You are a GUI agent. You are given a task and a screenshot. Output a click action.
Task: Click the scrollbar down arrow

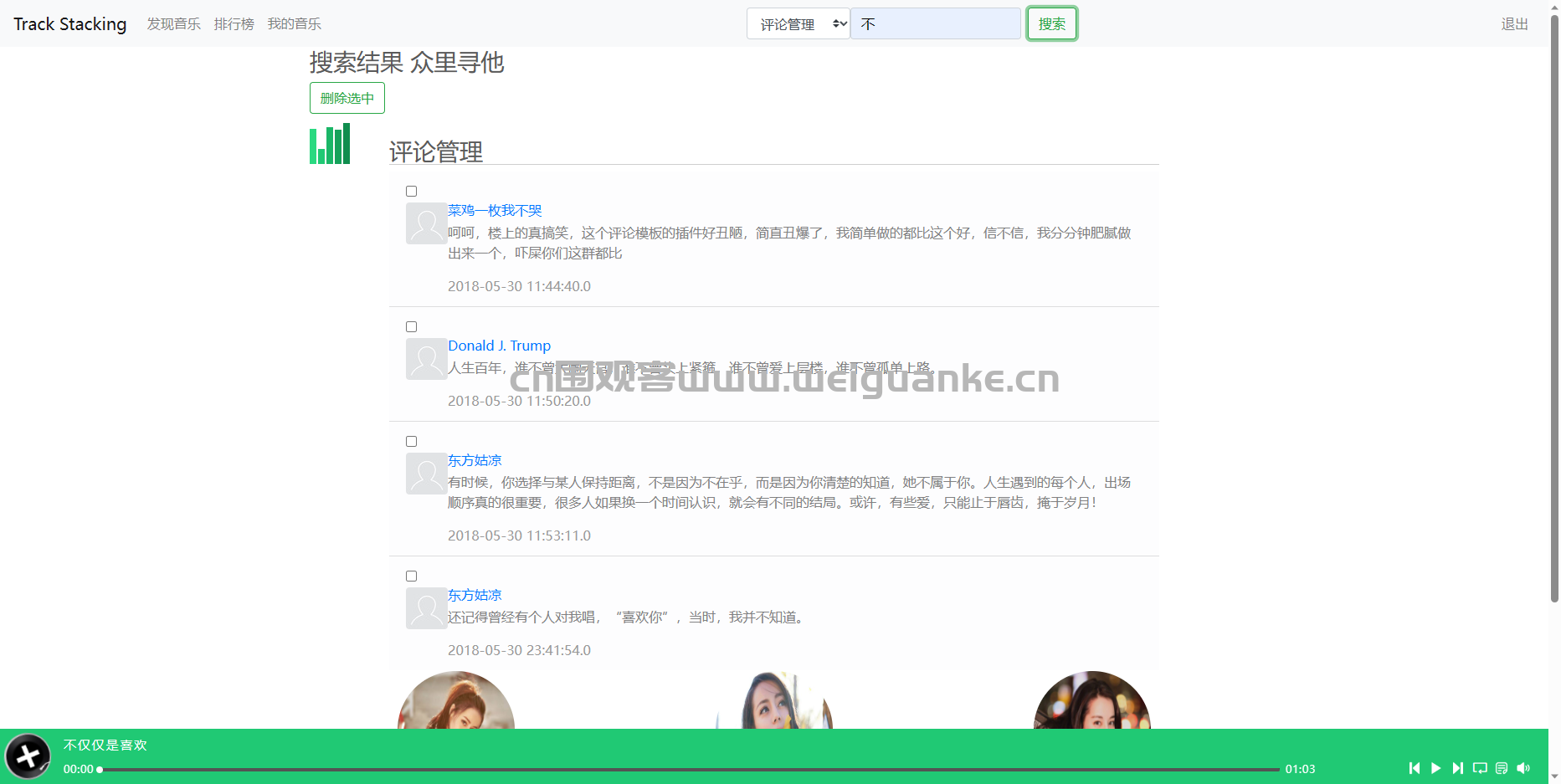pyautogui.click(x=1554, y=777)
